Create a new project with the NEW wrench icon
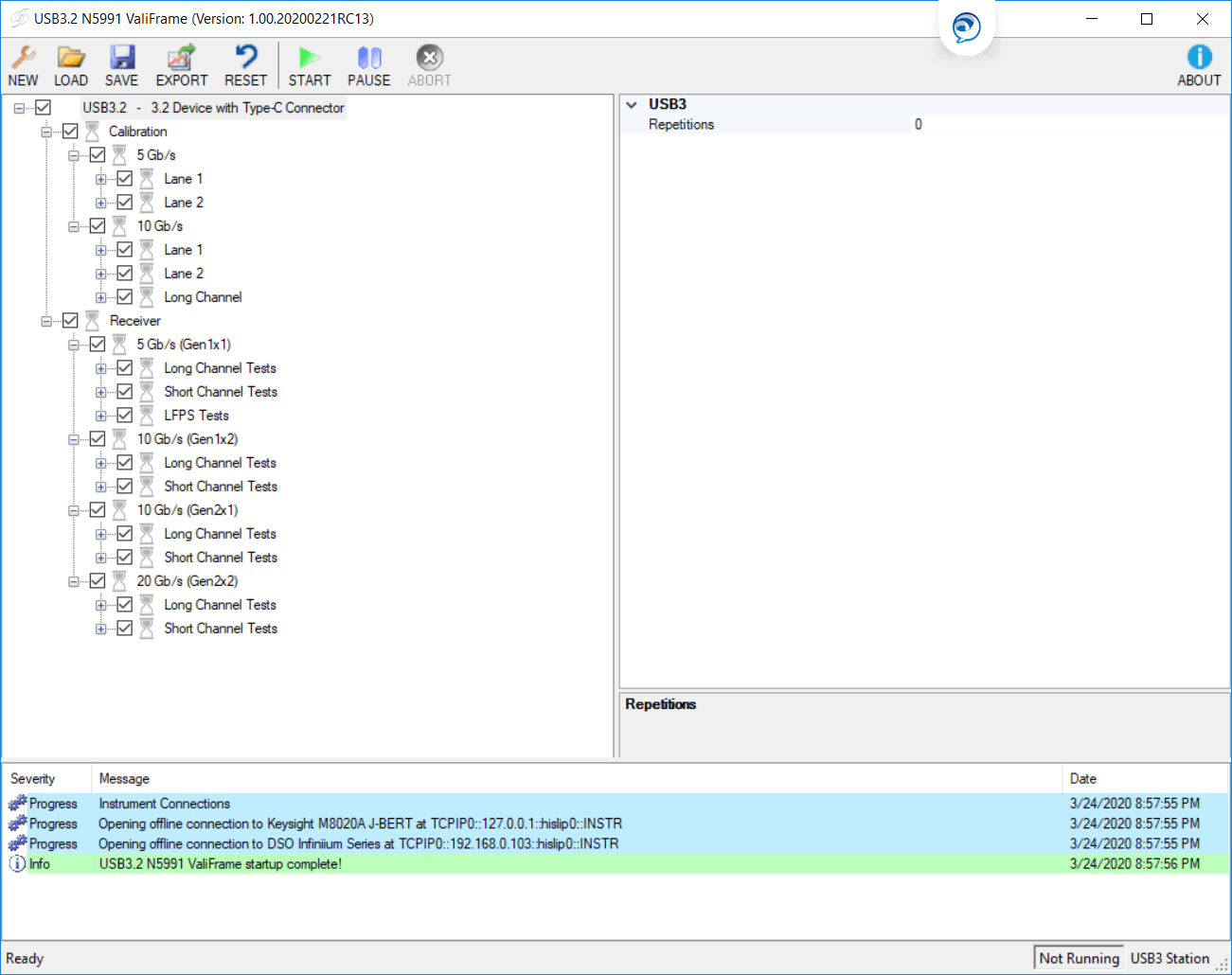Image resolution: width=1232 pixels, height=975 pixels. click(23, 64)
